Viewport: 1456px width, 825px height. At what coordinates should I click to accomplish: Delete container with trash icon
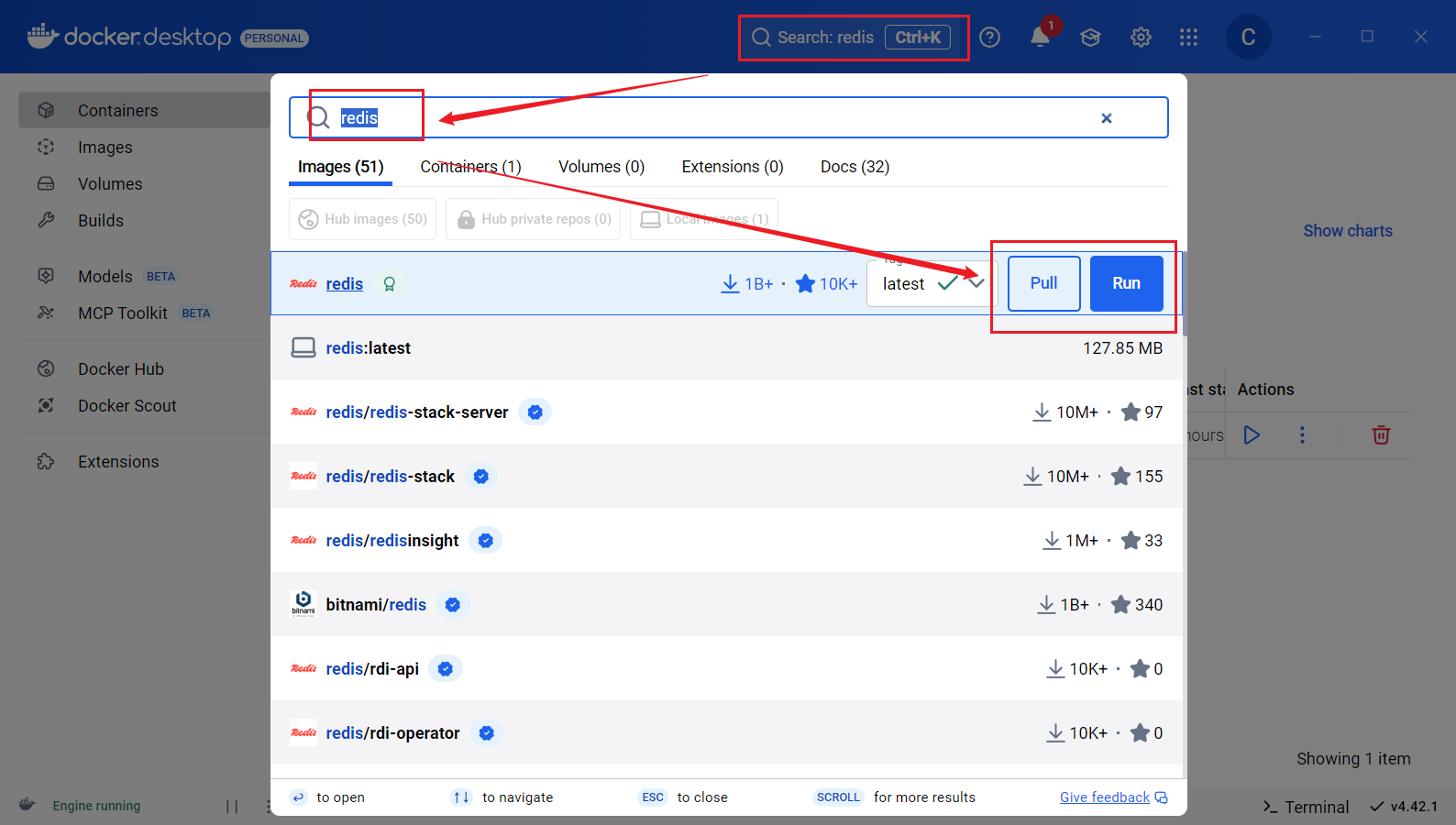pyautogui.click(x=1381, y=434)
